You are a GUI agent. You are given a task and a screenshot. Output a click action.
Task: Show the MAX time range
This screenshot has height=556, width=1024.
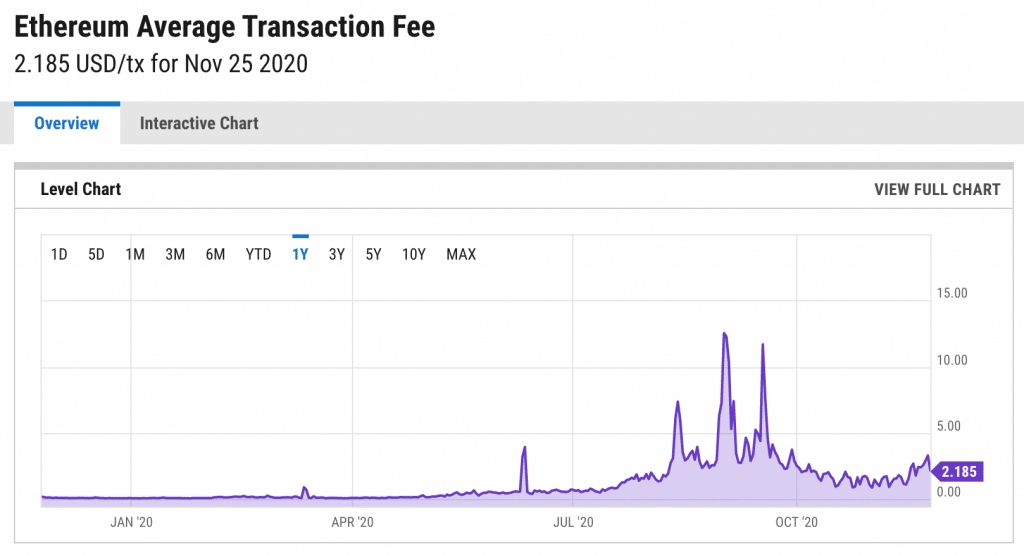[461, 255]
